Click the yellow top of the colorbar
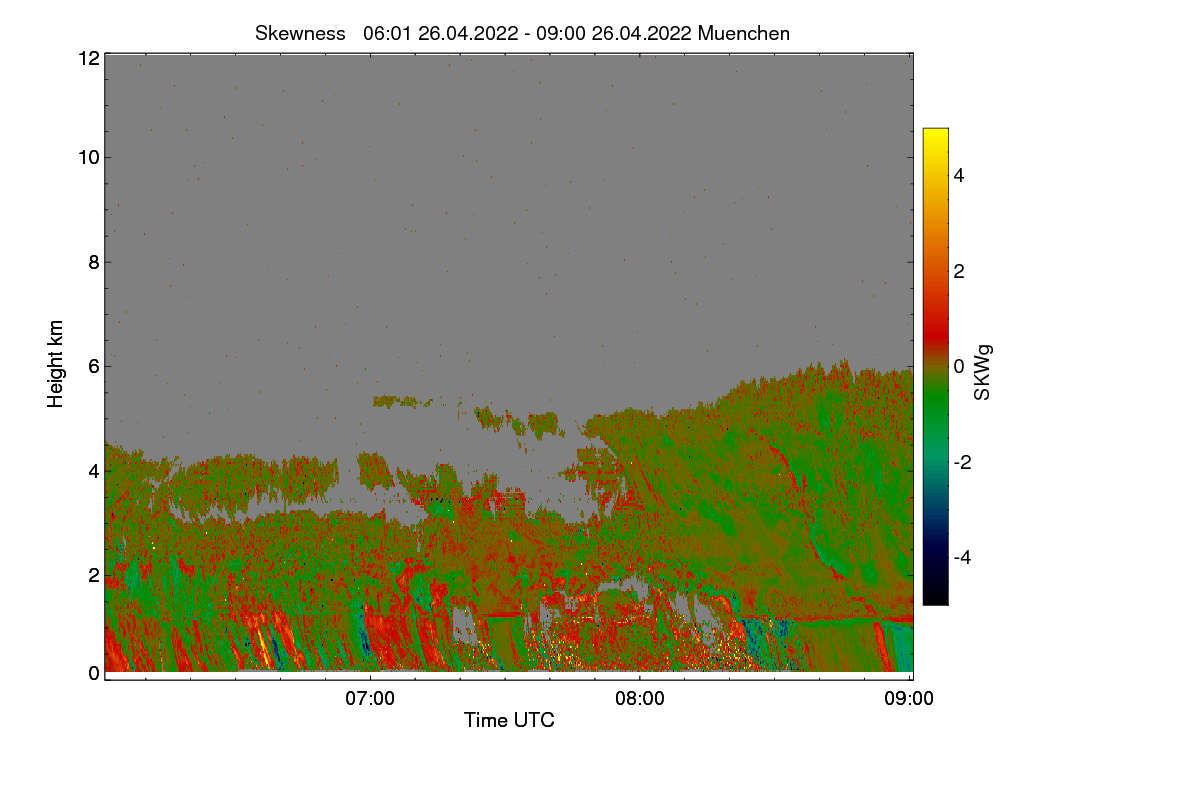This screenshot has height=800, width=1200. click(x=935, y=137)
